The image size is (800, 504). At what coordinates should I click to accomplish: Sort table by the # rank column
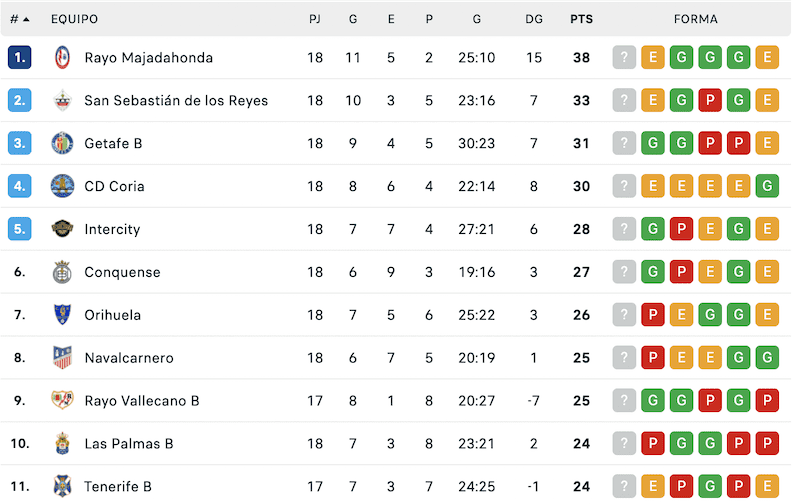[x=19, y=19]
